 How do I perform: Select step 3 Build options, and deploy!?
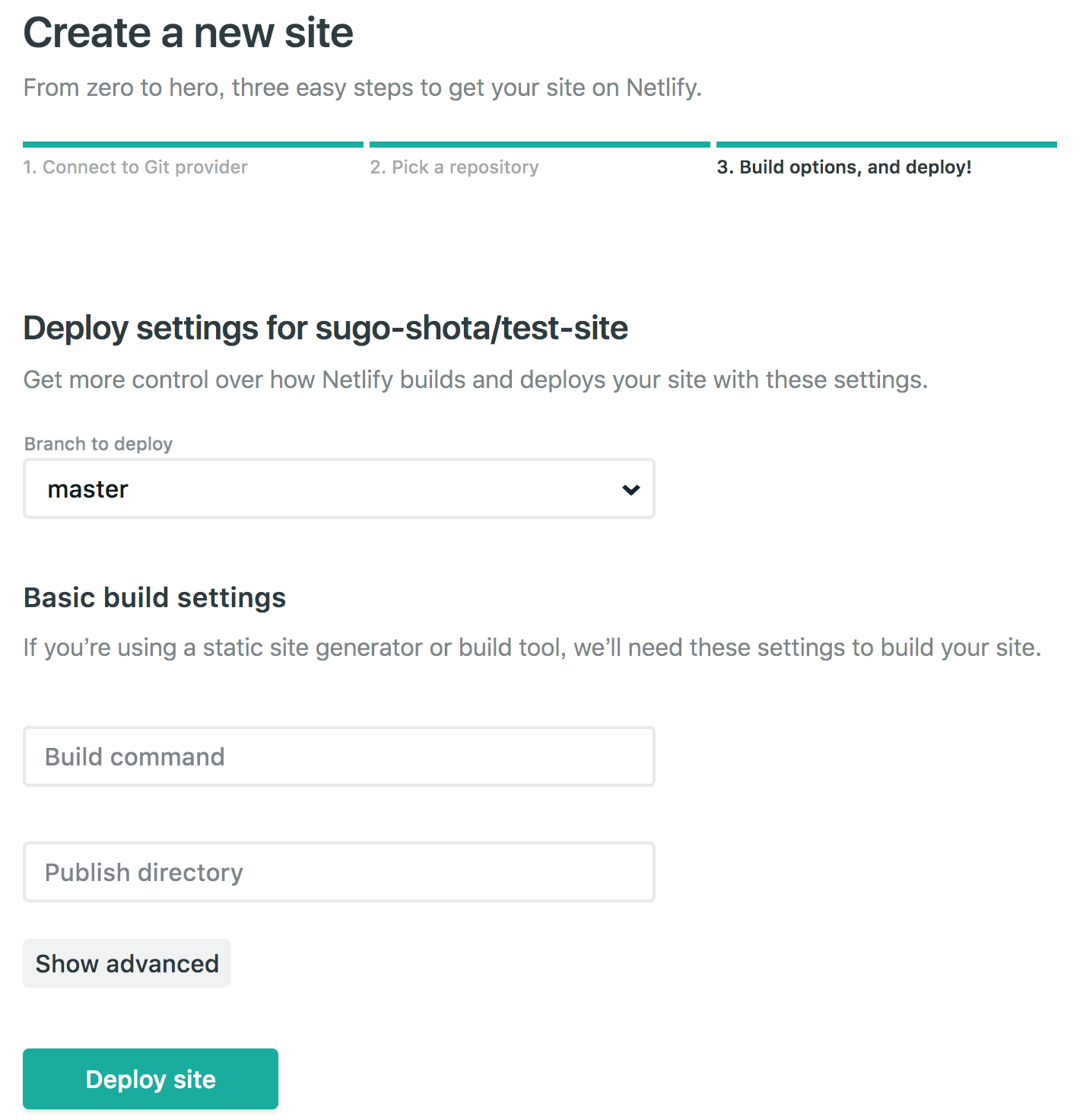click(x=844, y=167)
